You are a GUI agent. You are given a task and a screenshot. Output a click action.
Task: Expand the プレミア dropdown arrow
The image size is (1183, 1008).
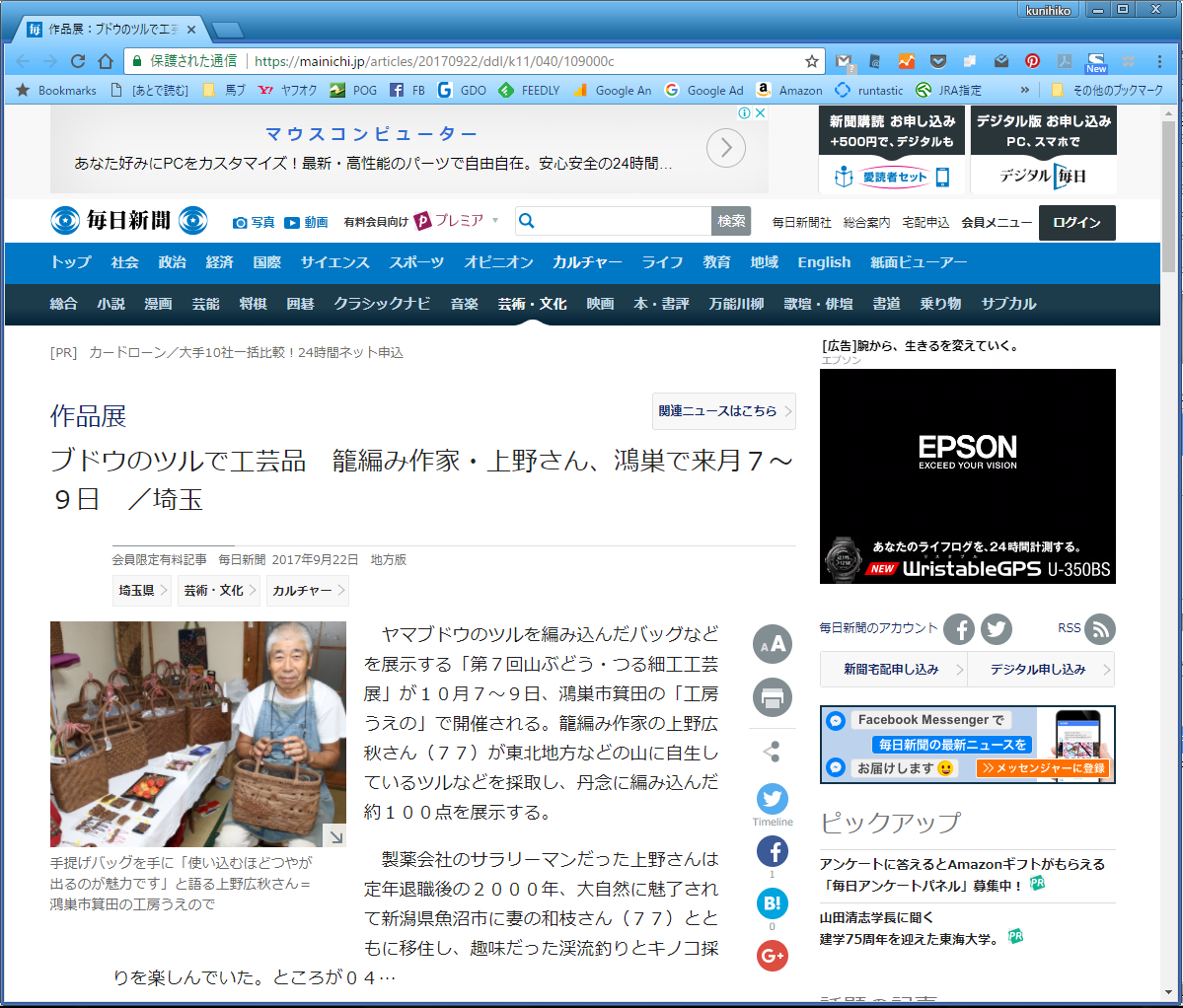pos(495,221)
